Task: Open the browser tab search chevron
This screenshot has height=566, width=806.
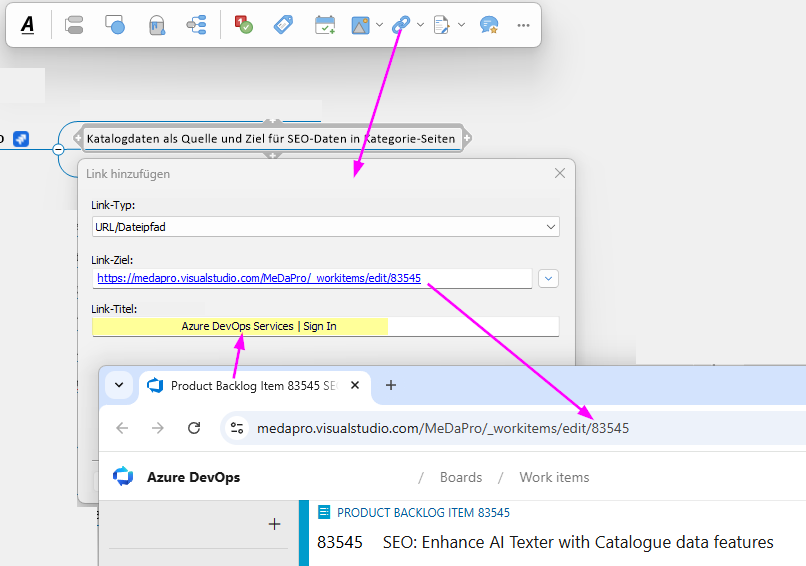Action: (x=119, y=385)
